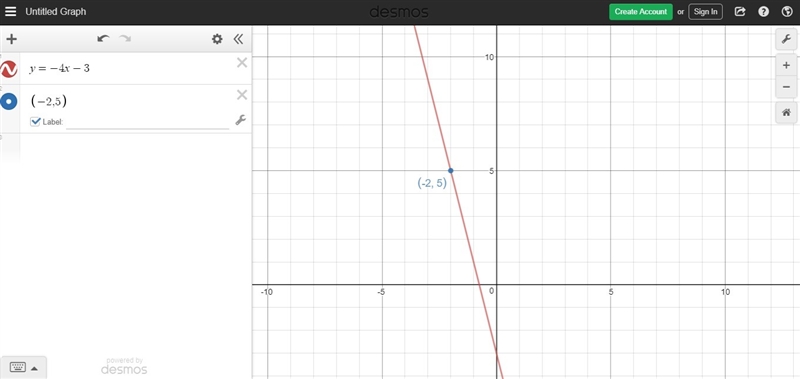
Task: Click Create Account button
Action: pos(641,11)
